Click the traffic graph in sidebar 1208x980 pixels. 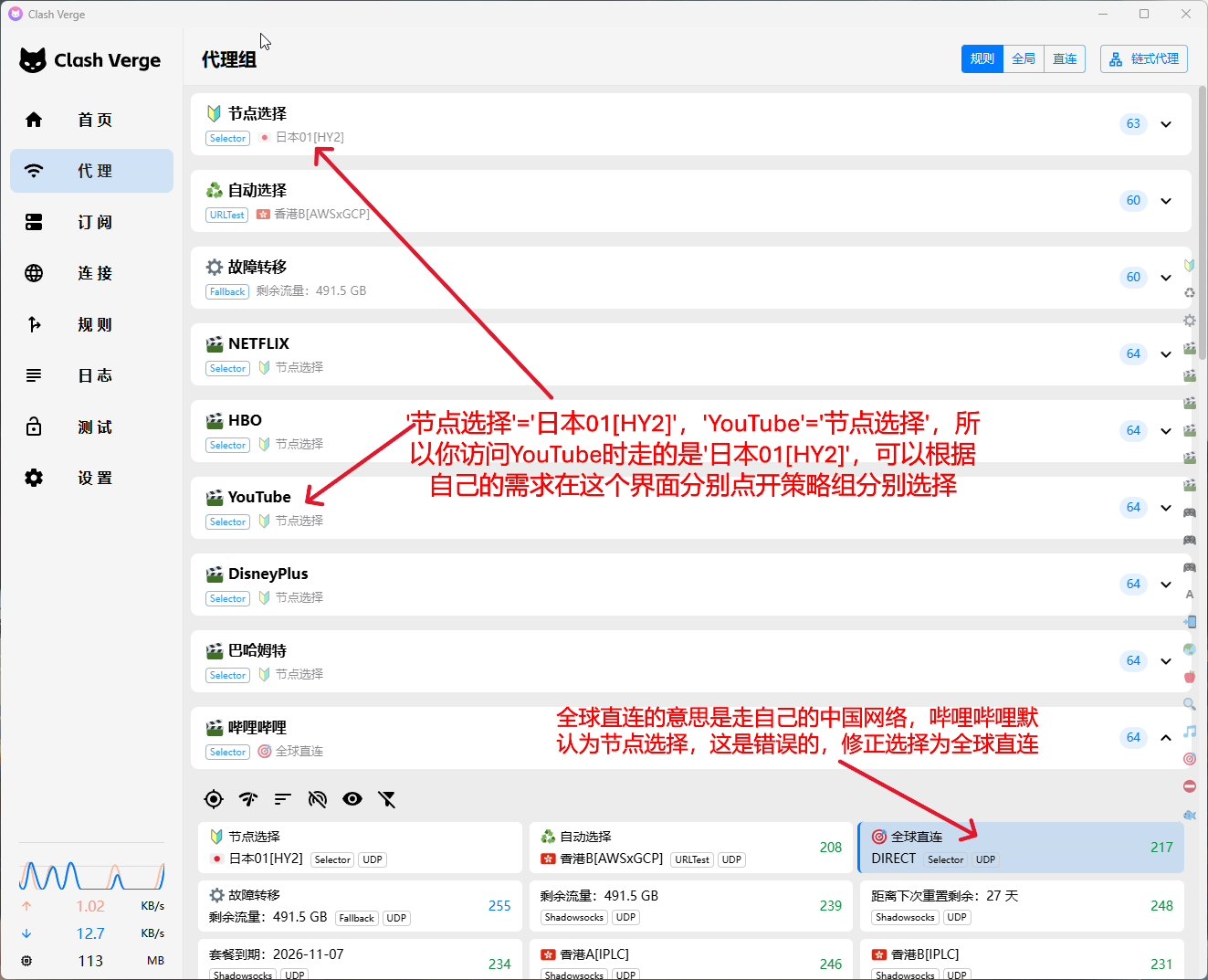pyautogui.click(x=91, y=875)
